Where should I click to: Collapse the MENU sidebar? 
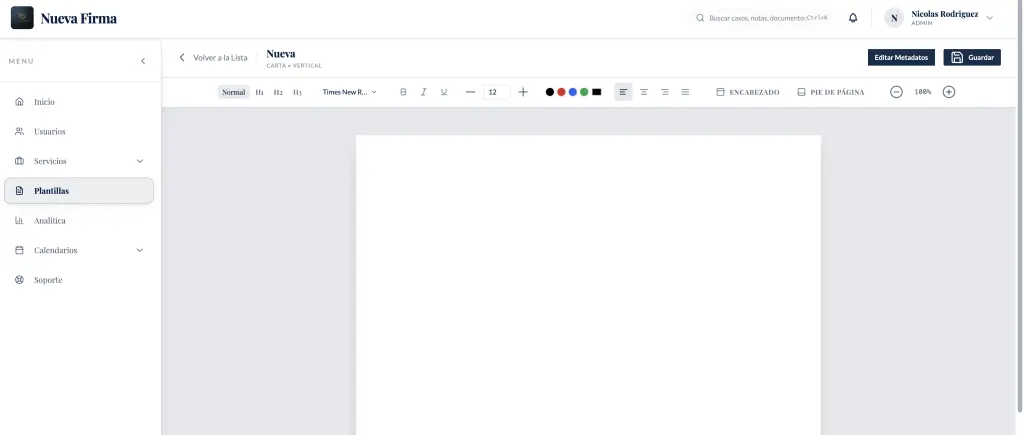[x=143, y=61]
